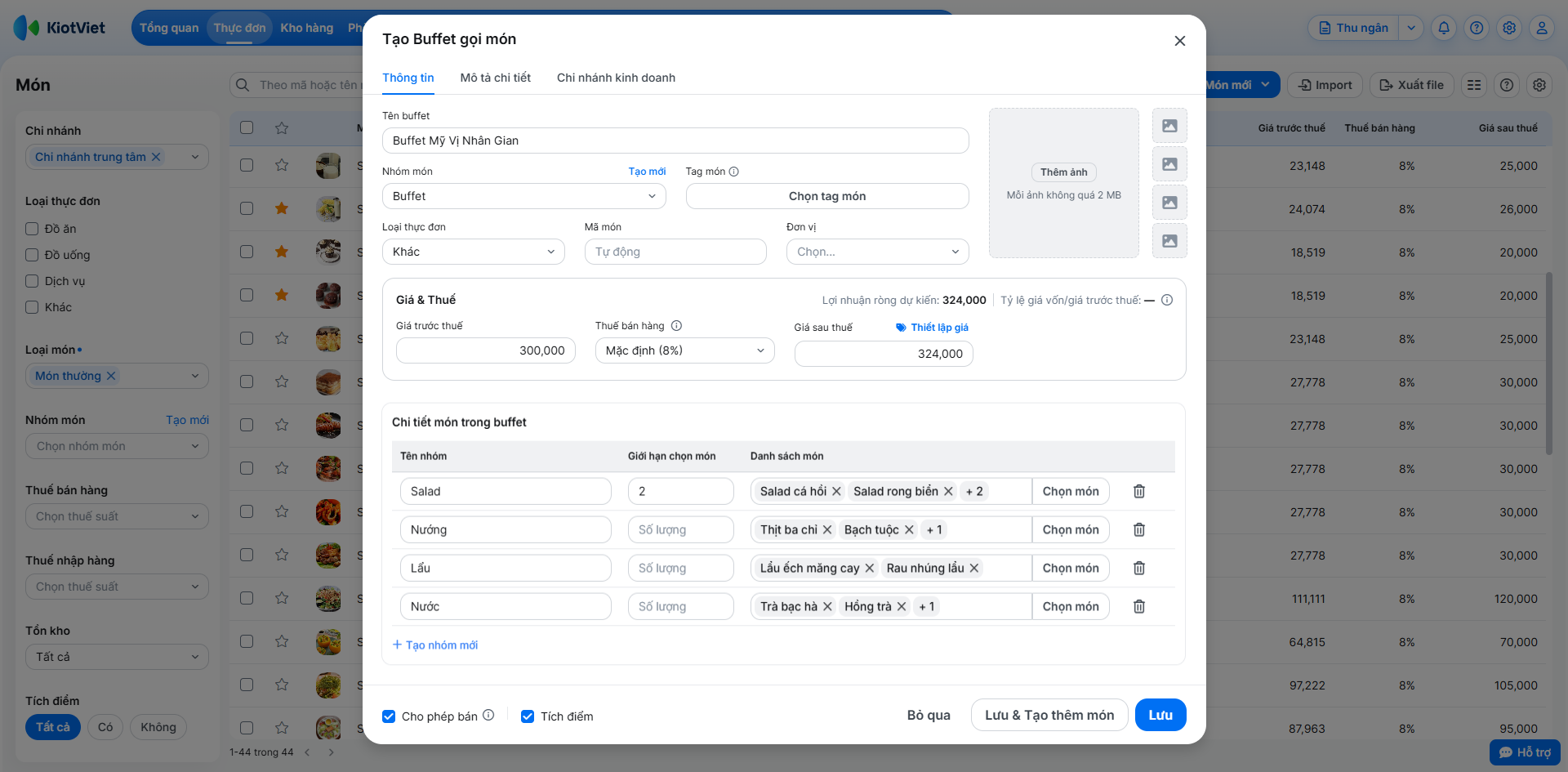Open the Nhóm món Buffet dropdown
This screenshot has height=772, width=1568.
click(523, 196)
